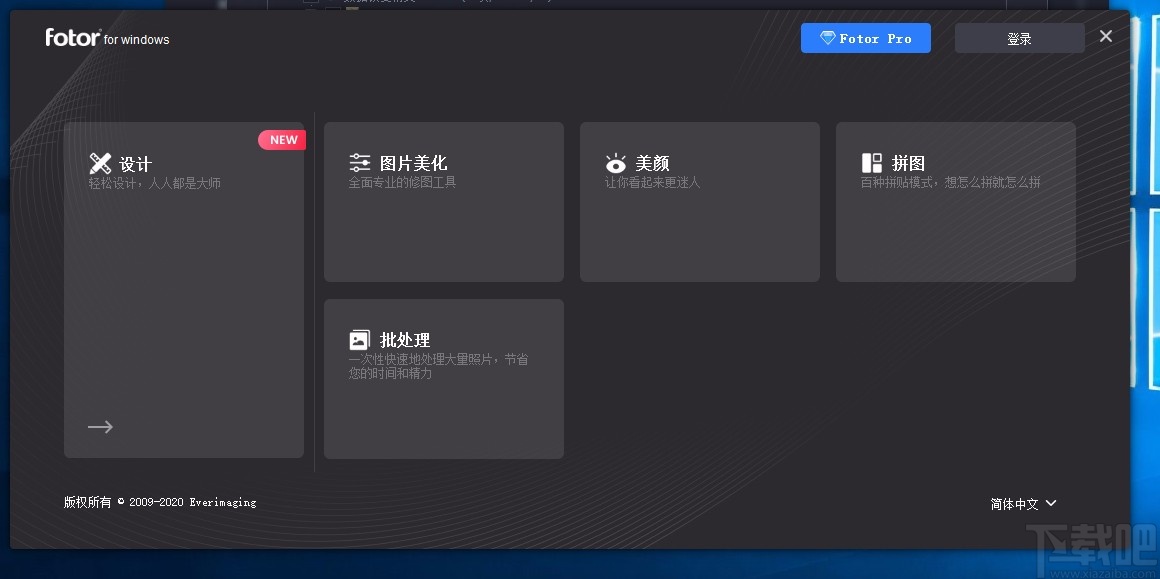
Task: Open the 简体中文 language dropdown
Action: point(1013,503)
